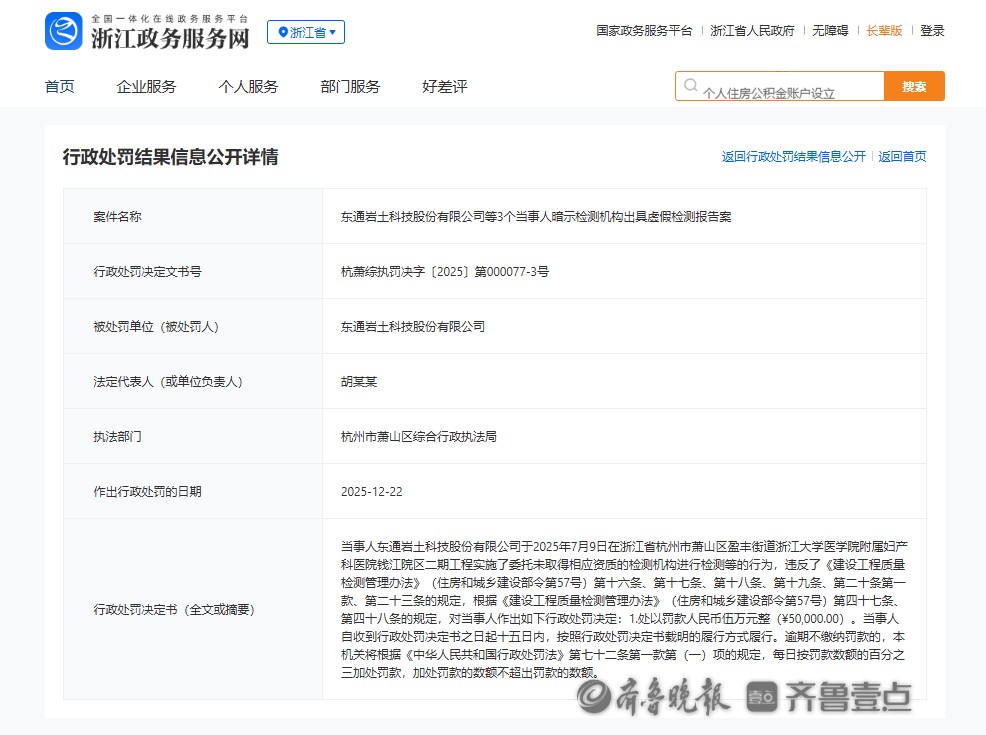The height and width of the screenshot is (735, 986).
Task: Open the 浙江省人民政府 link
Action: tap(752, 31)
